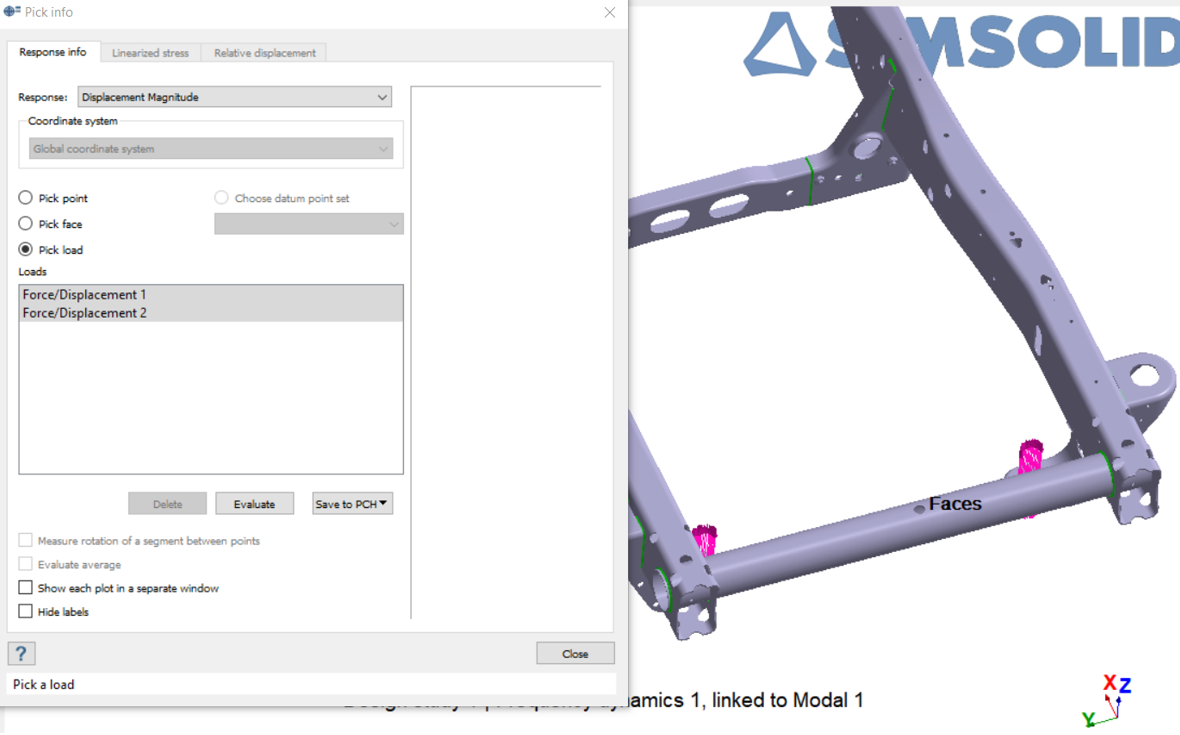Select the Pick face radio option

(26, 224)
